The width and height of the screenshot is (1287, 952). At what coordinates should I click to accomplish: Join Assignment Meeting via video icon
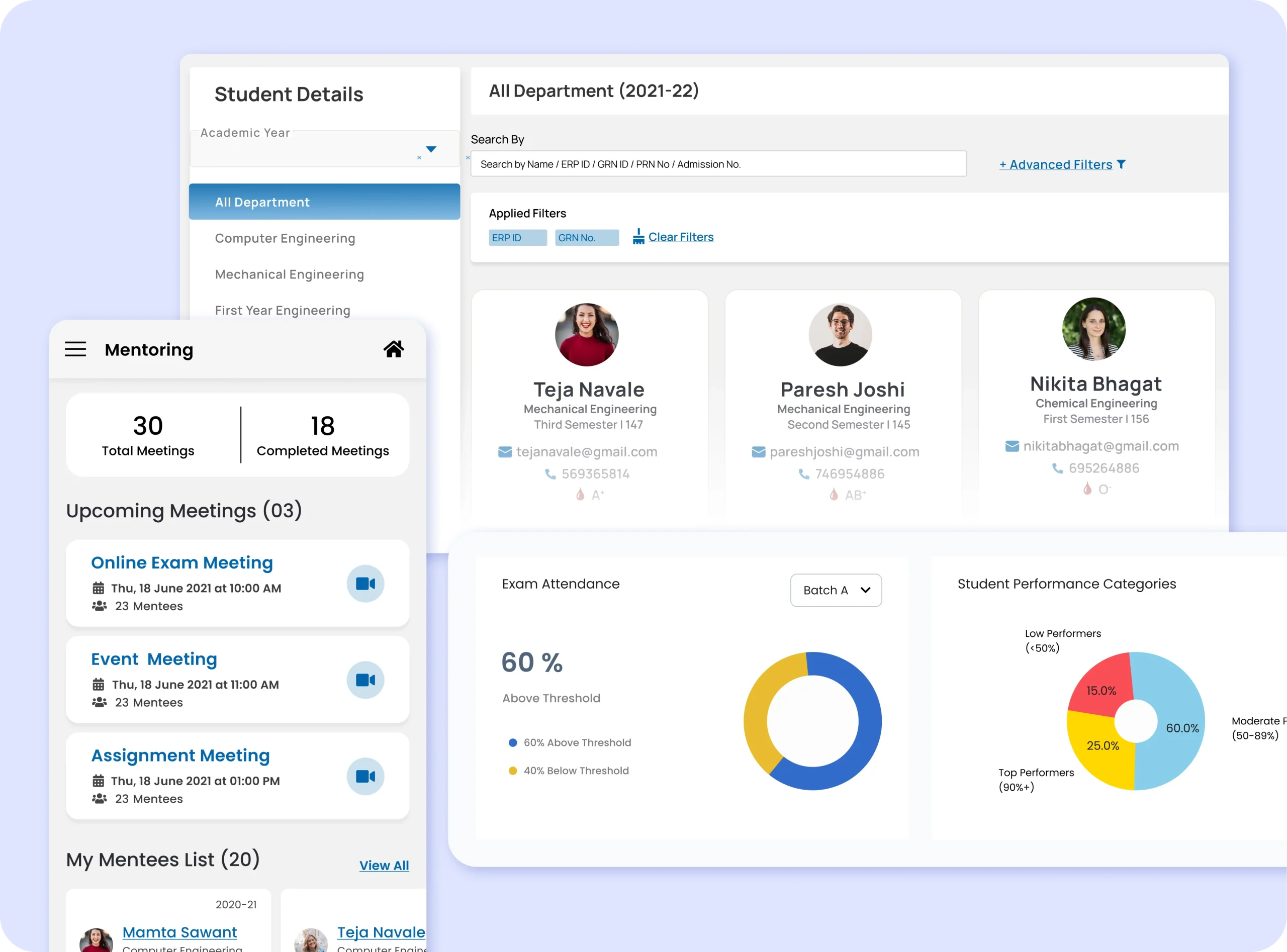click(365, 776)
